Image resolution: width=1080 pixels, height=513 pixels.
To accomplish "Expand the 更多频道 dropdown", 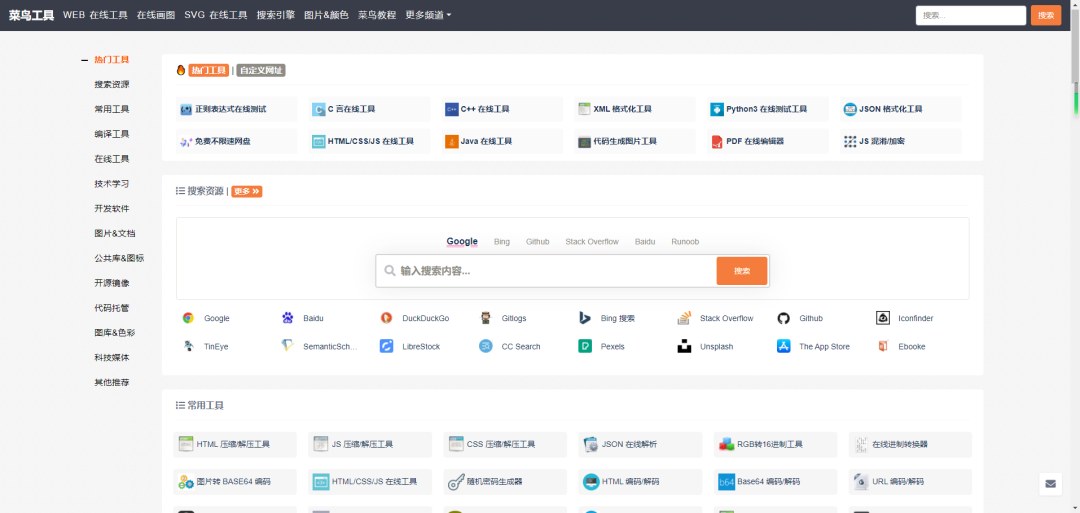I will pyautogui.click(x=428, y=15).
